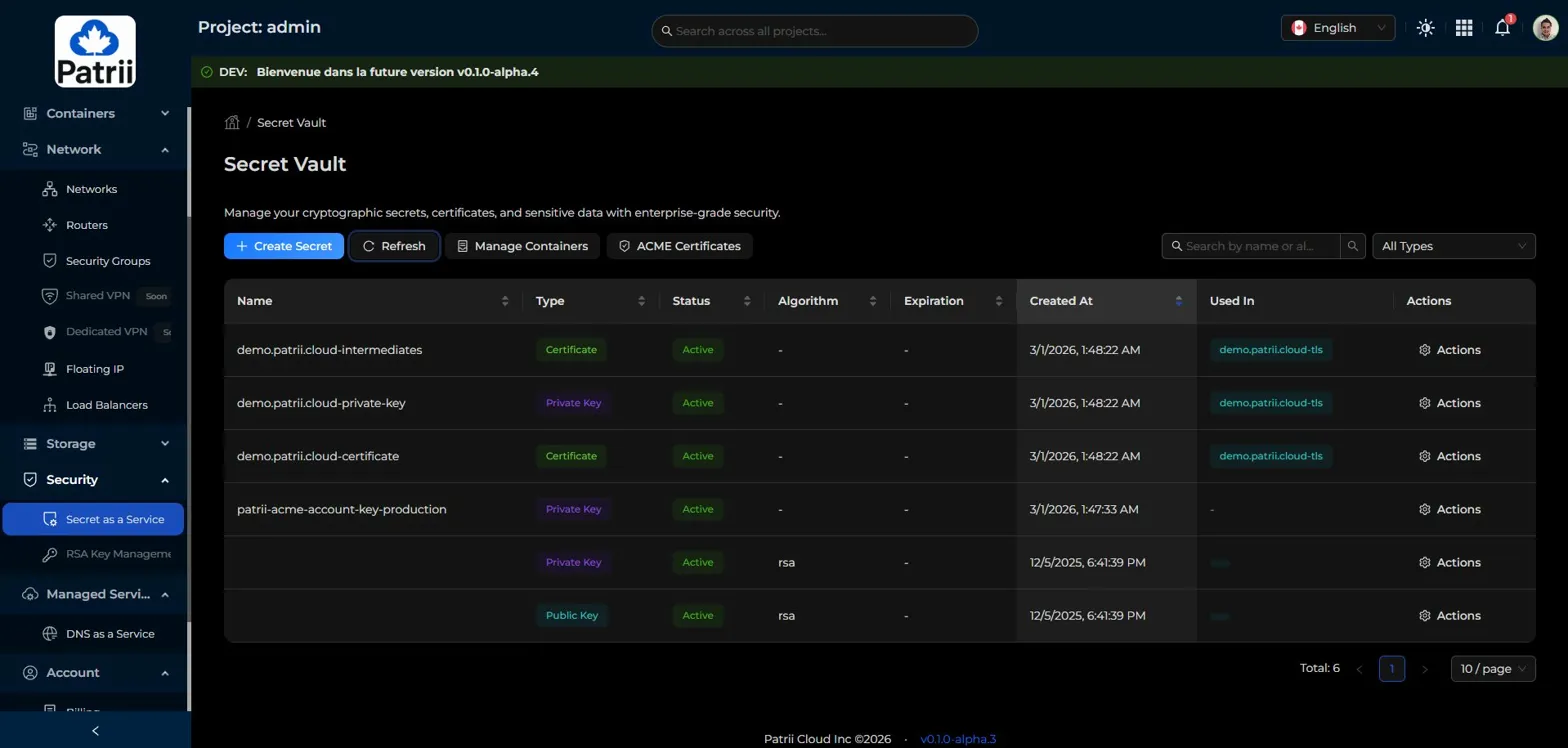Click demo.patrii.cloud-tls tag in intermediates row

1271,350
